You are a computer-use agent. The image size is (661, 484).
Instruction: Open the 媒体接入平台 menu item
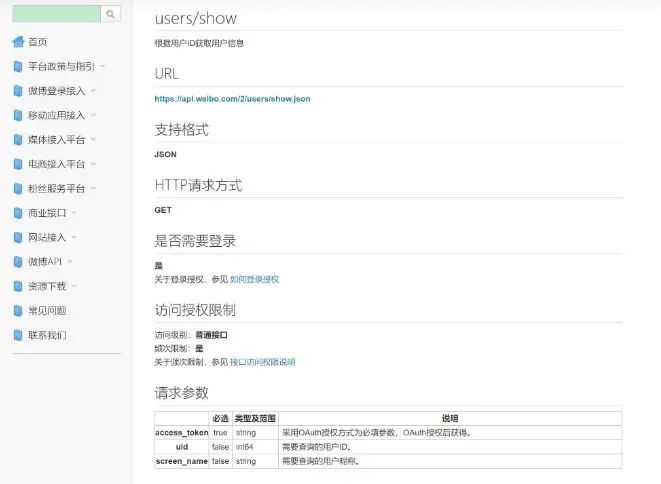tap(56, 140)
